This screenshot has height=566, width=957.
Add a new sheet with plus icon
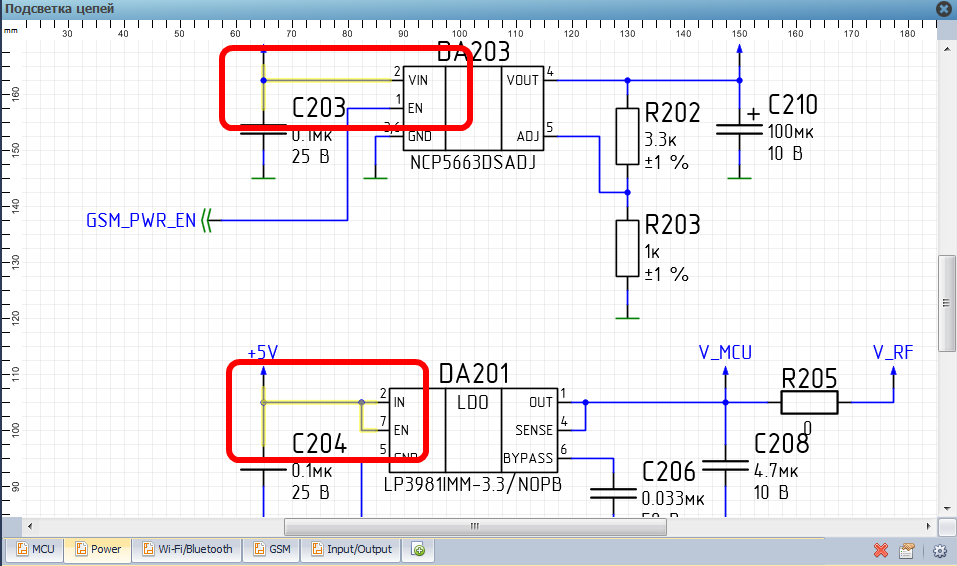coord(419,550)
